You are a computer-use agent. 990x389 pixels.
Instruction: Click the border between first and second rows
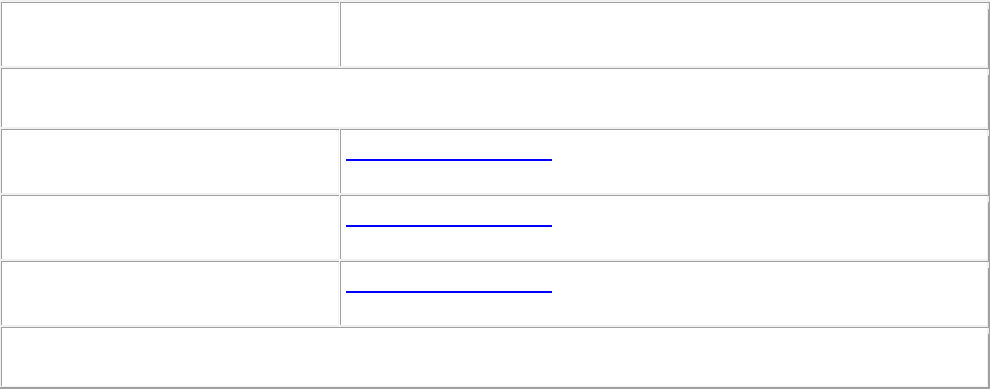coord(494,67)
